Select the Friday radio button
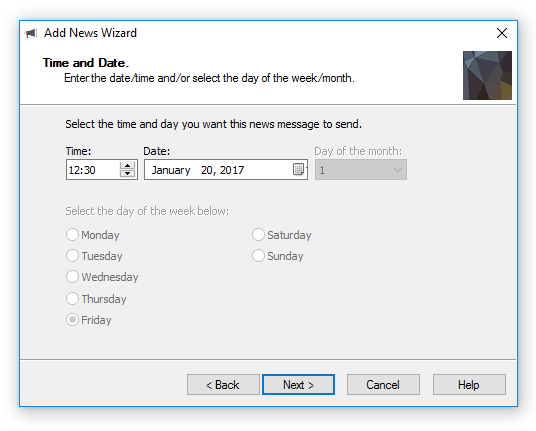Image resolution: width=536 pixels, height=431 pixels. point(72,320)
